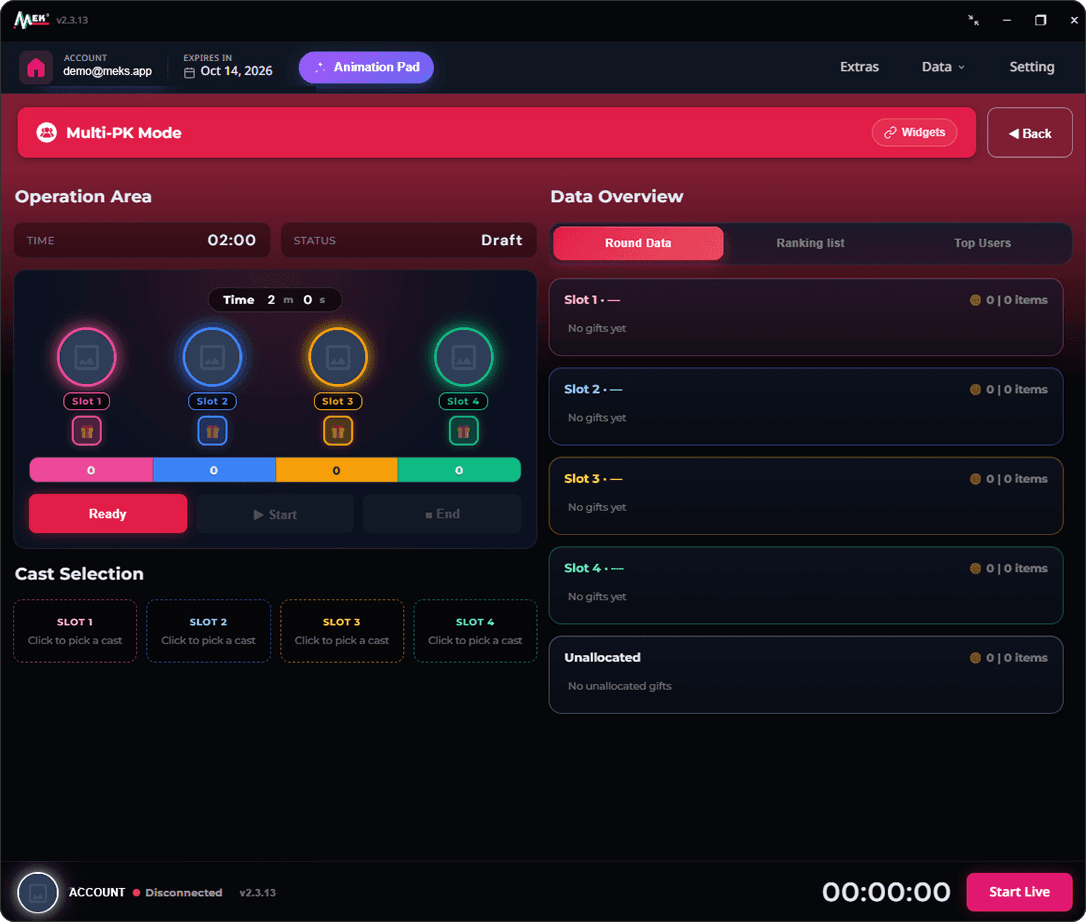Click the blue segment of the score bar
The width and height of the screenshot is (1086, 922).
[214, 470]
